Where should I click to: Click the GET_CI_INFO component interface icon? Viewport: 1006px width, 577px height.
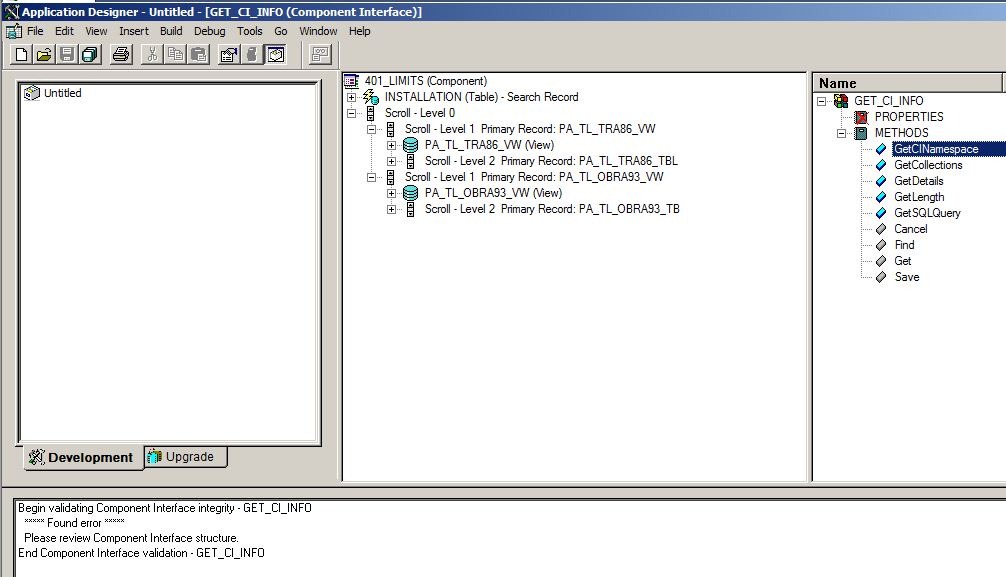[x=840, y=101]
